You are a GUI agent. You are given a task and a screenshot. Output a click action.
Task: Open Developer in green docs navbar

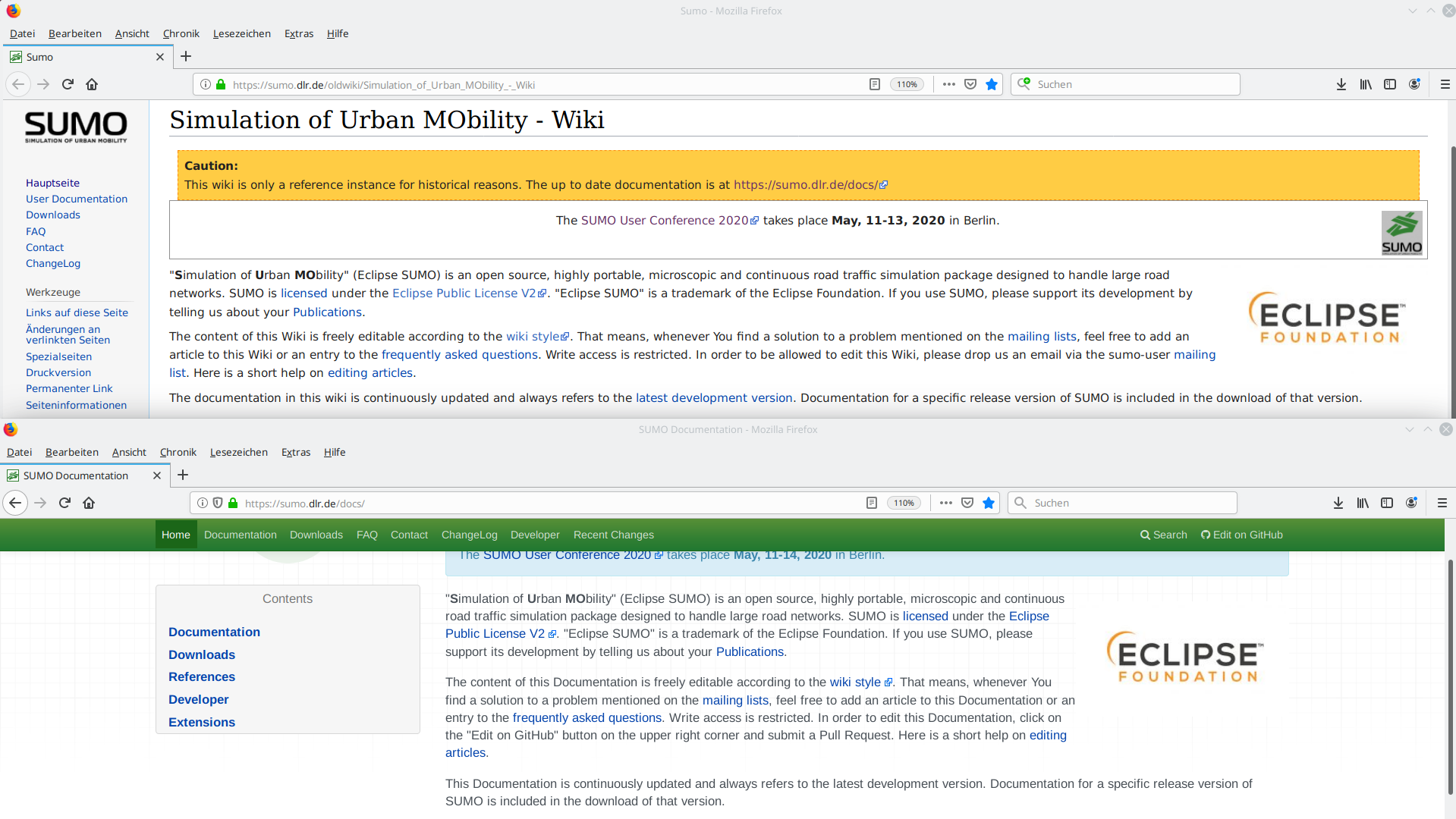click(535, 535)
